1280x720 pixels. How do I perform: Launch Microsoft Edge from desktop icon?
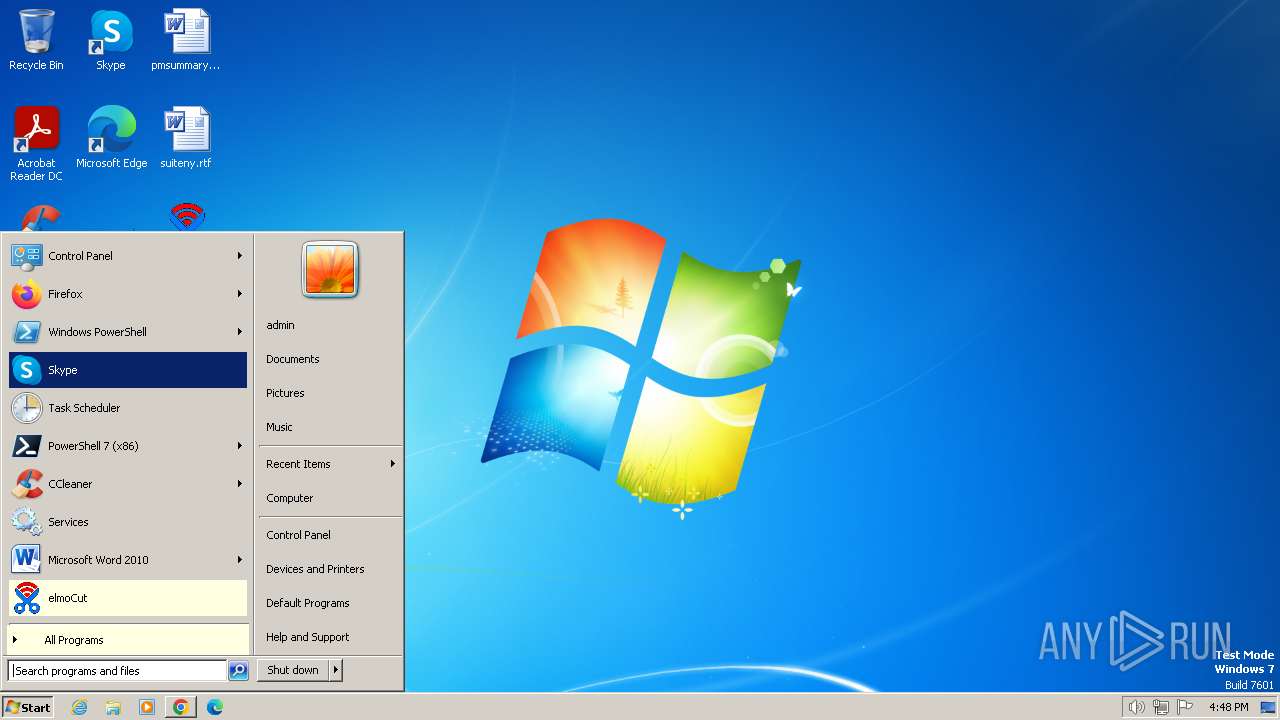point(111,137)
